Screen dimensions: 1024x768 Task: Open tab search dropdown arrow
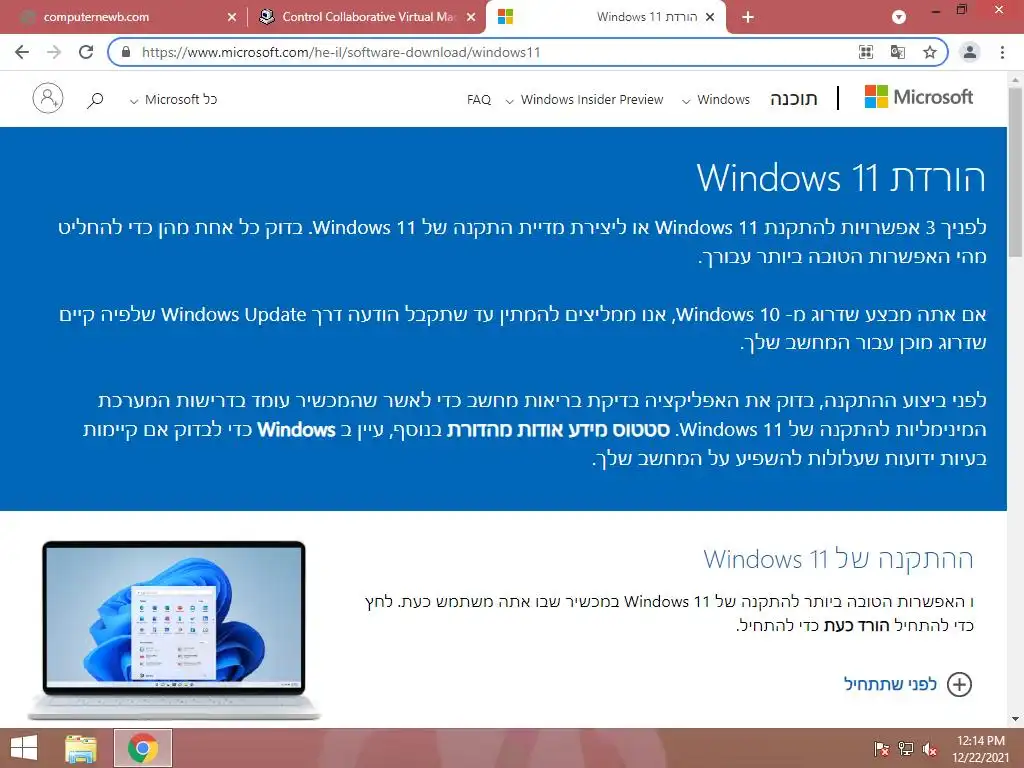899,17
